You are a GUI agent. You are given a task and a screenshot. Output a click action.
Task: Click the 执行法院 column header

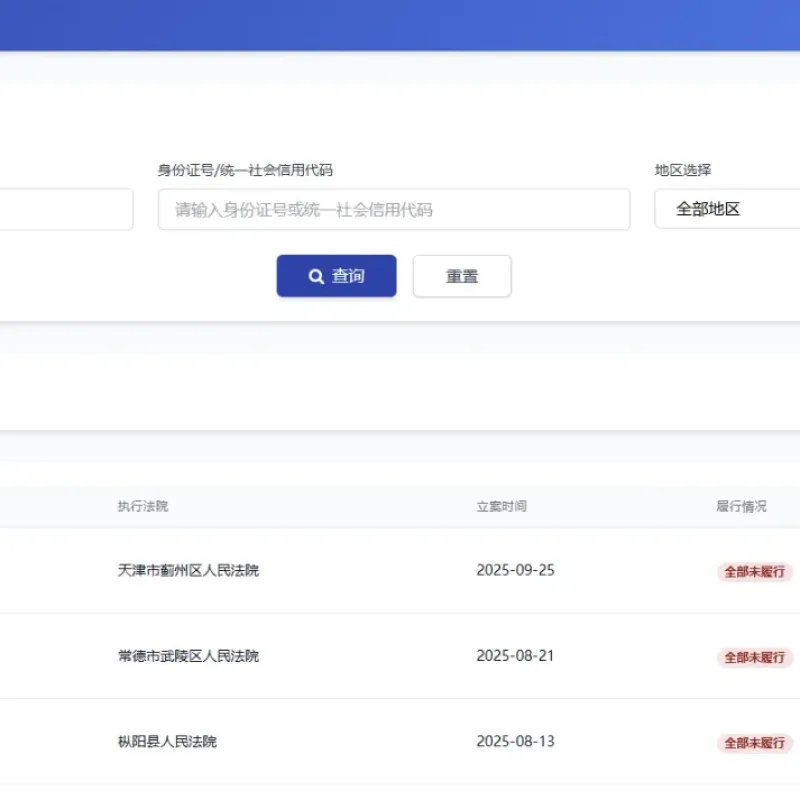(143, 506)
